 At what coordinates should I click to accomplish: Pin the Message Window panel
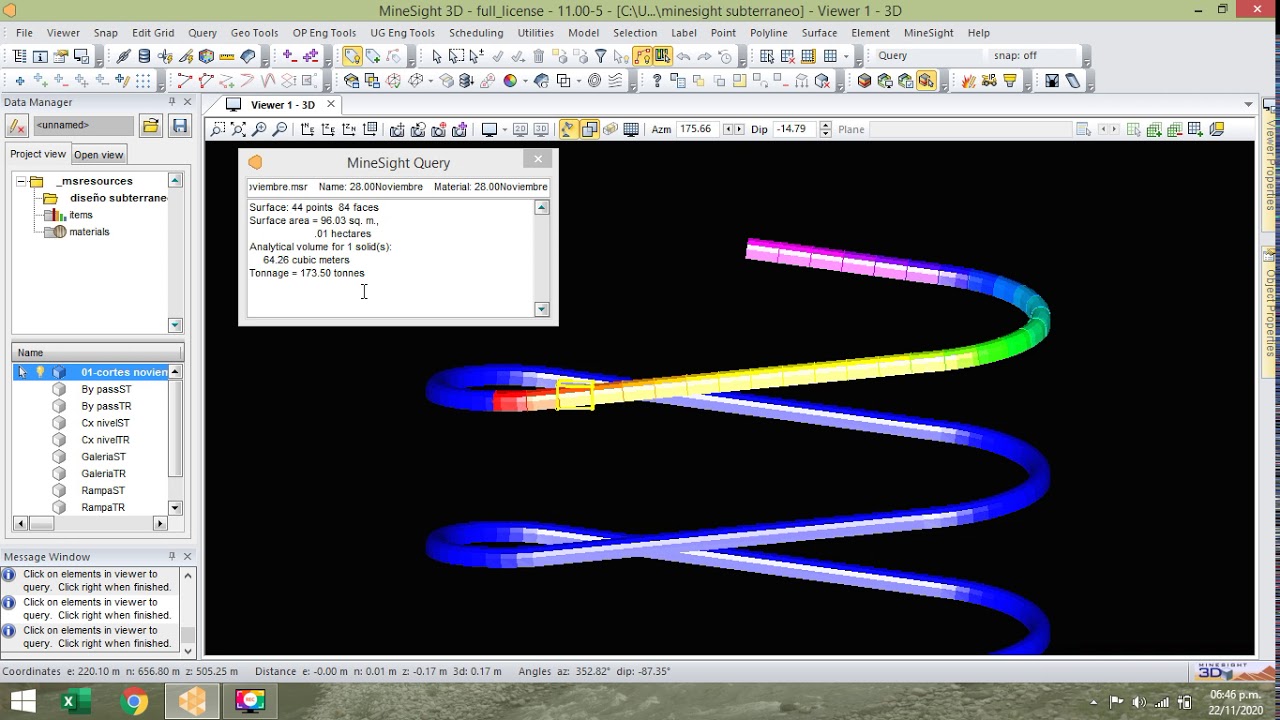(172, 556)
